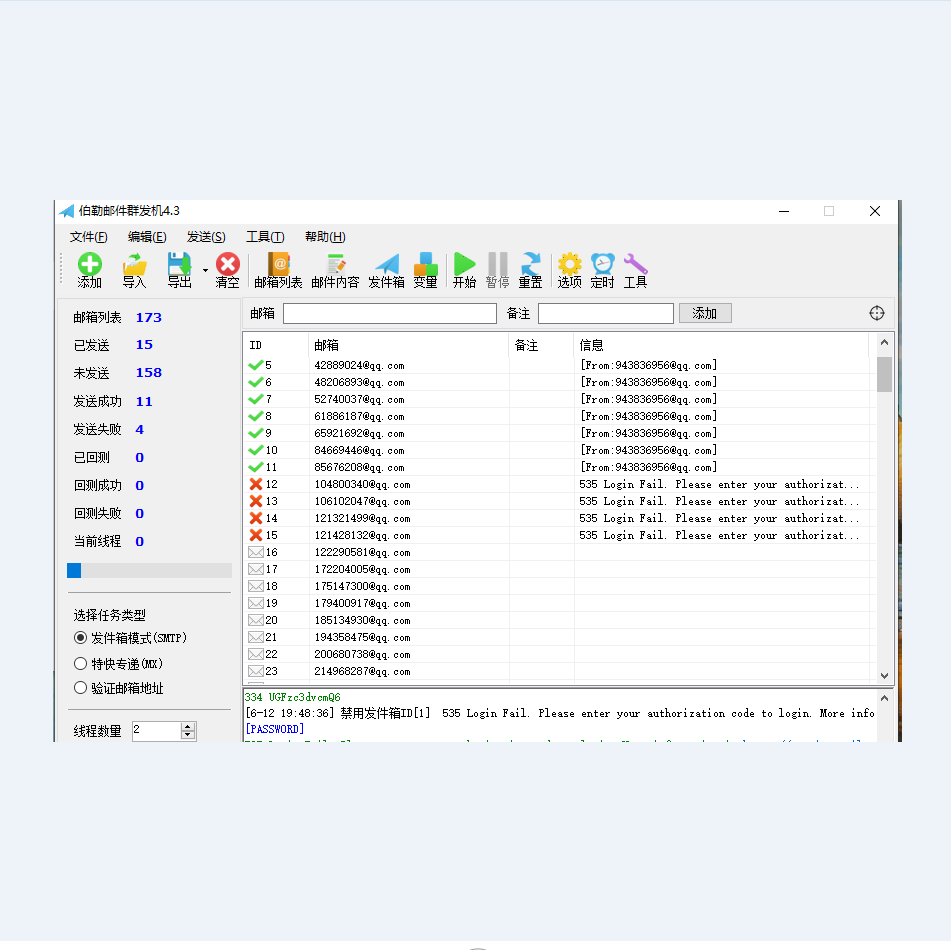Screen dimensions: 951x950
Task: Select 发件箱模式(SMTP) radio button
Action: coord(81,638)
